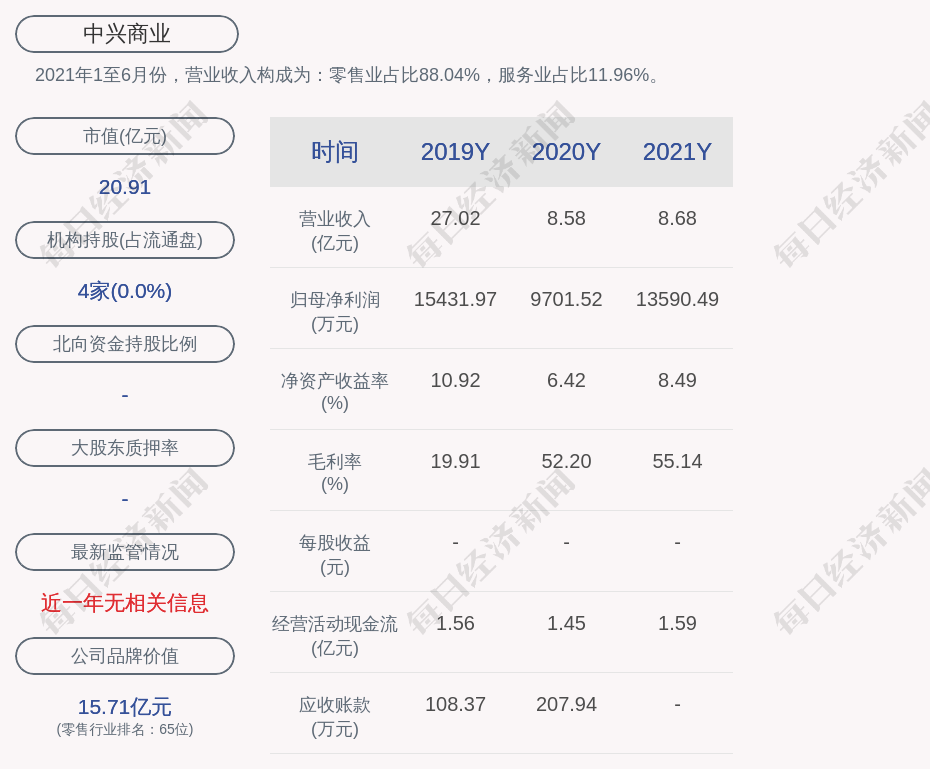The image size is (930, 769).
Task: Select the 2020 revenue value 8.58
Action: point(566,218)
